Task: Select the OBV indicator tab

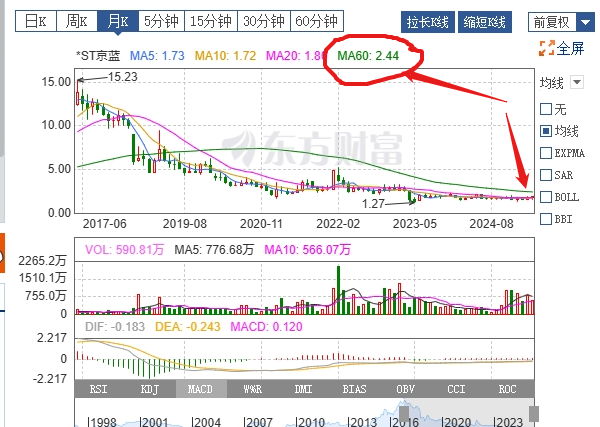Action: (406, 389)
